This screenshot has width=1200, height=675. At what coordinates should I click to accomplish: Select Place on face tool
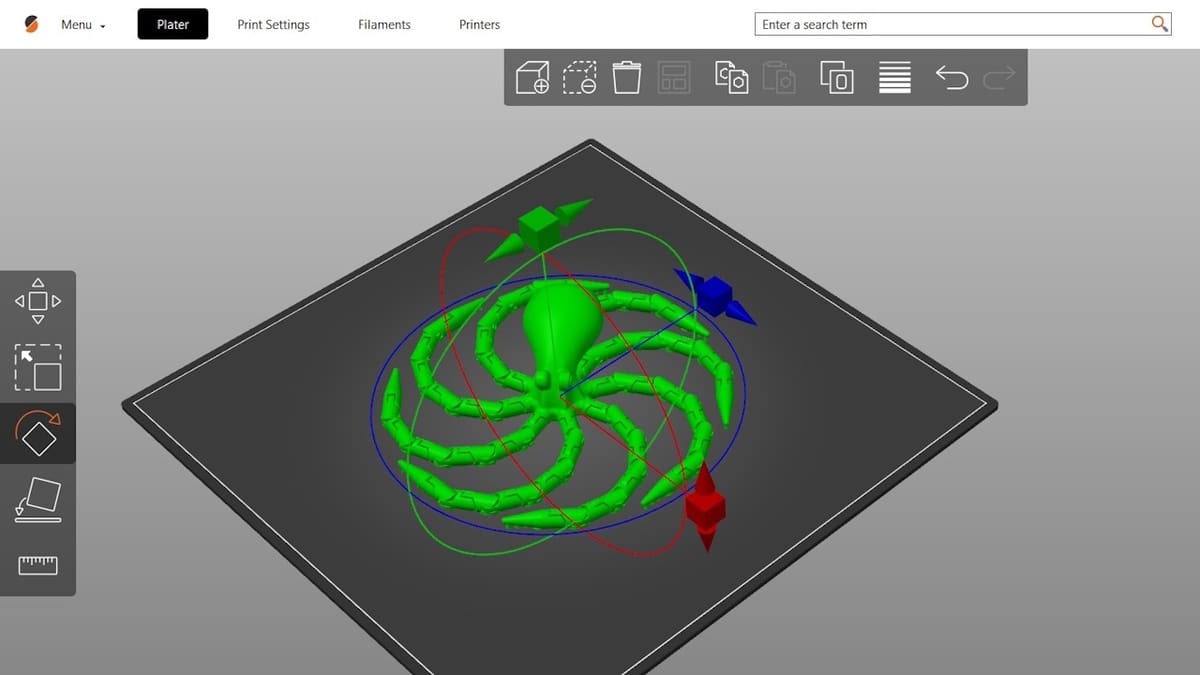(x=38, y=499)
